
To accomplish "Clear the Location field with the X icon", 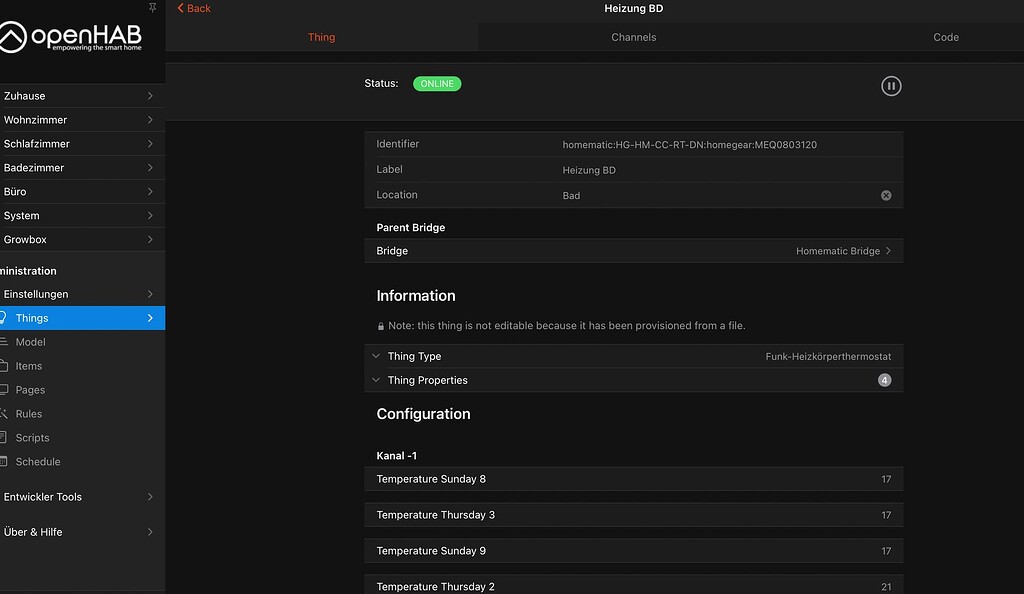I will coord(885,195).
